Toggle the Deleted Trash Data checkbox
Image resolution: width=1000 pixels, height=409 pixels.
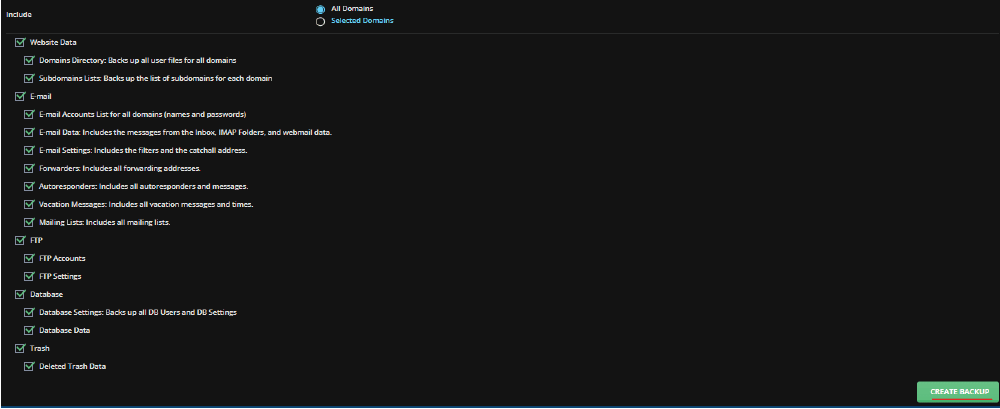tap(29, 367)
